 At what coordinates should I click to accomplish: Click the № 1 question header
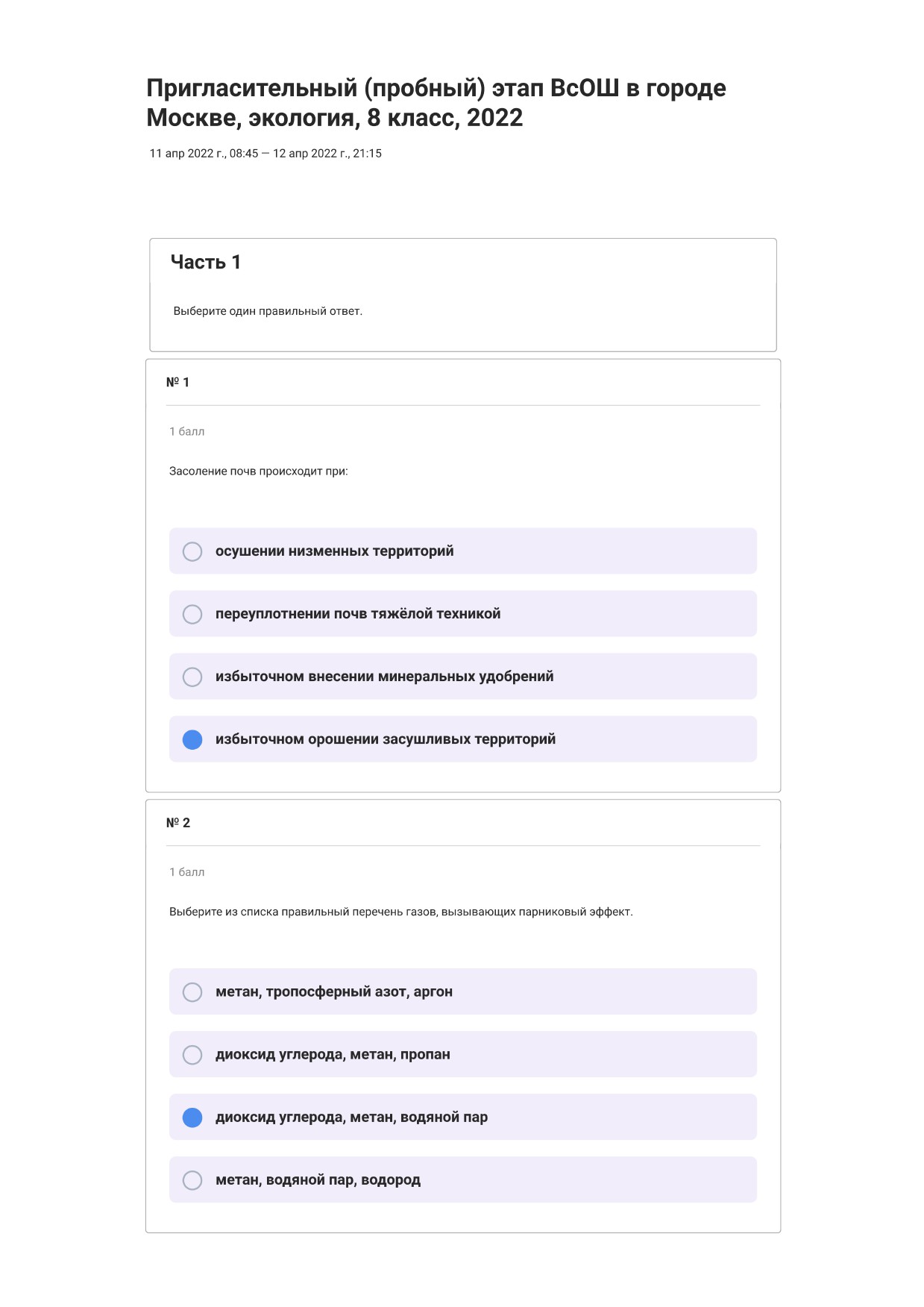[177, 383]
